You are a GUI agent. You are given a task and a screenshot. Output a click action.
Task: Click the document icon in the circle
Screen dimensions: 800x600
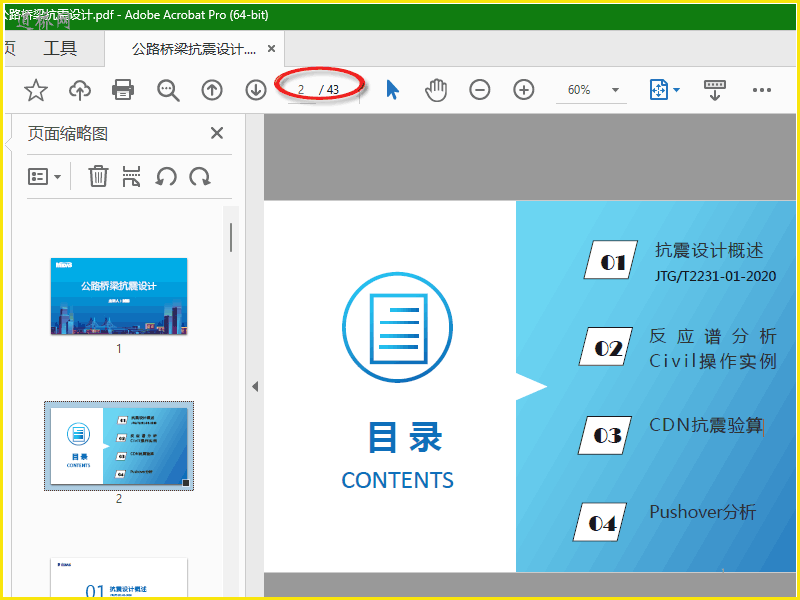click(397, 328)
